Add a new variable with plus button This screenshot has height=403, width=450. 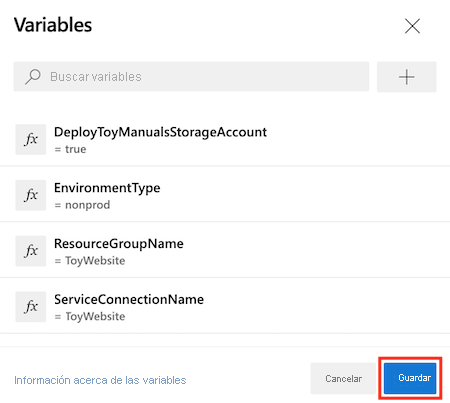point(406,77)
